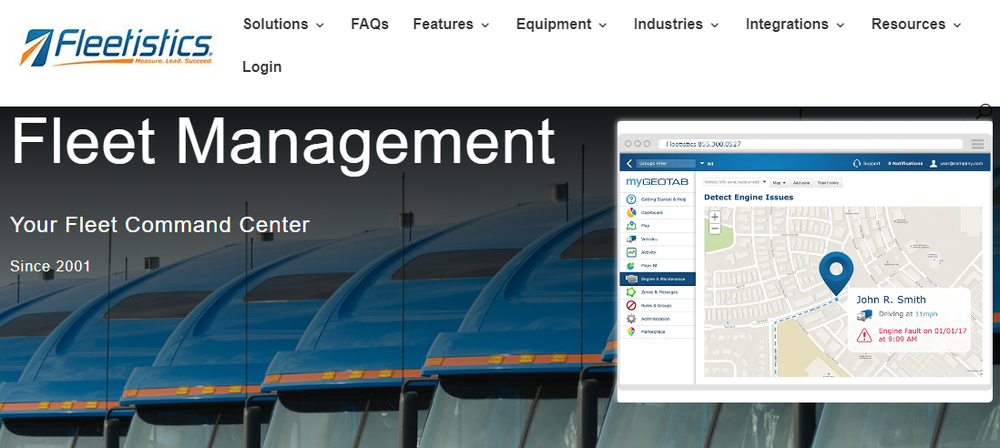1000x448 pixels.
Task: Click the truck icon in driver card
Action: point(864,315)
